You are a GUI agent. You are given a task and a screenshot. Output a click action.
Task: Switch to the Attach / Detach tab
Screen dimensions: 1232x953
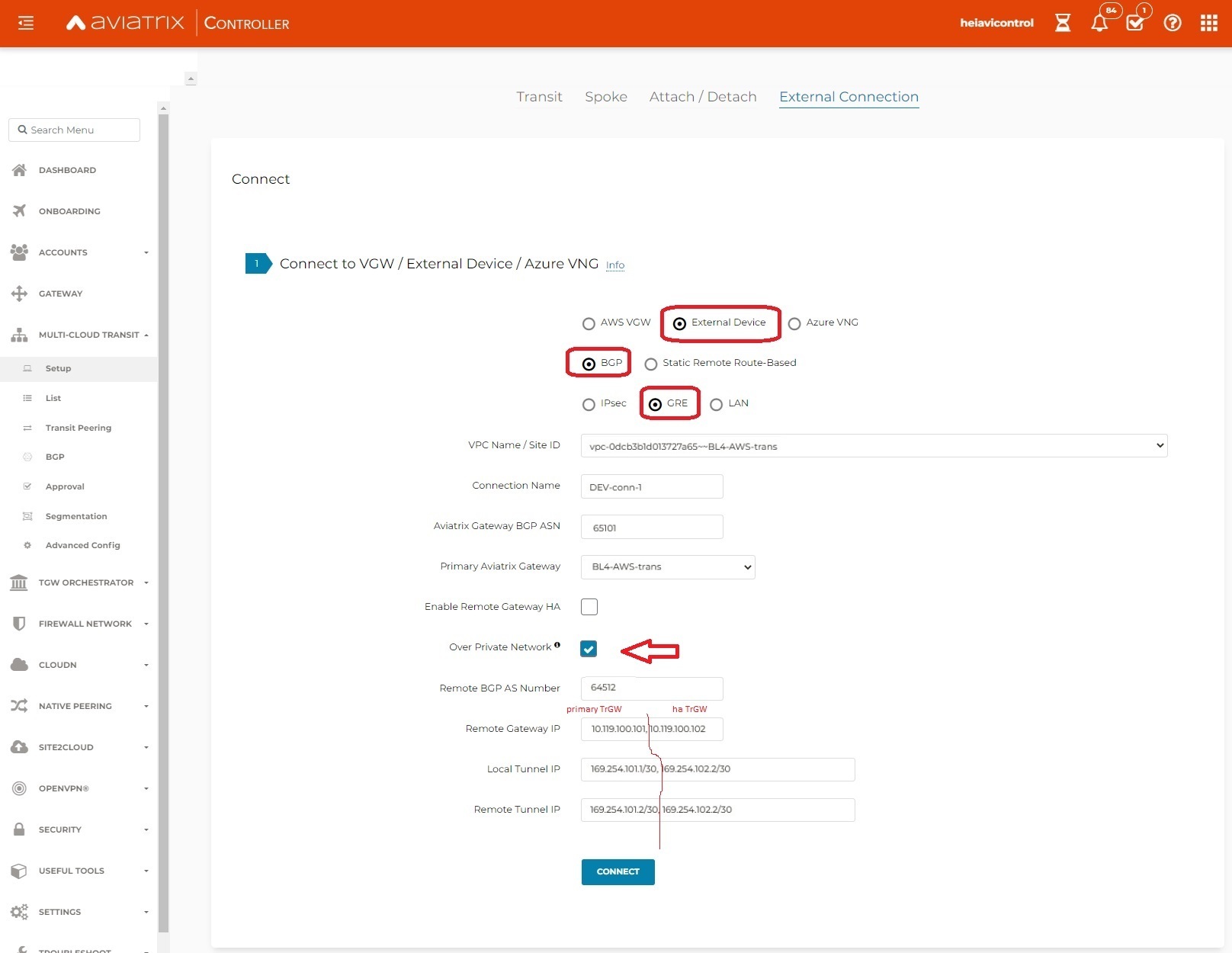point(703,97)
